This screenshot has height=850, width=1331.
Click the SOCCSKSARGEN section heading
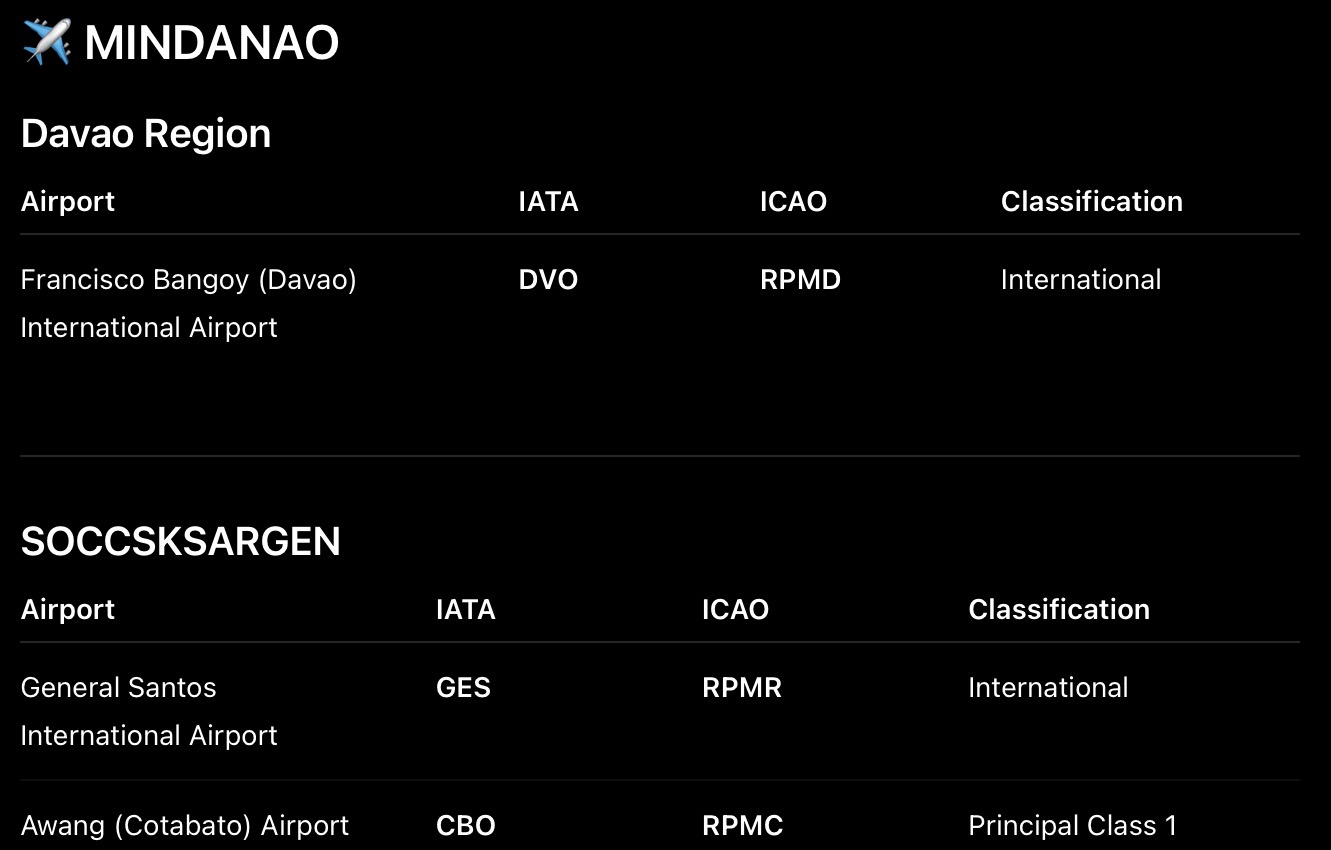point(181,542)
